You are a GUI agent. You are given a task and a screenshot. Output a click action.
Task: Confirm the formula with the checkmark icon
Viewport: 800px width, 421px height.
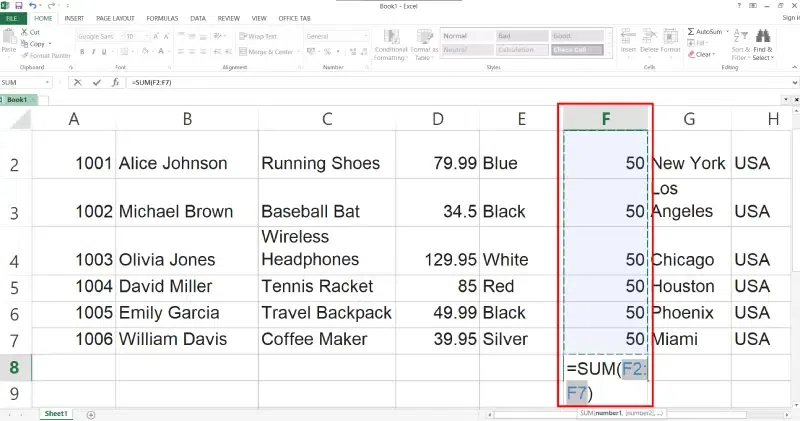[97, 82]
